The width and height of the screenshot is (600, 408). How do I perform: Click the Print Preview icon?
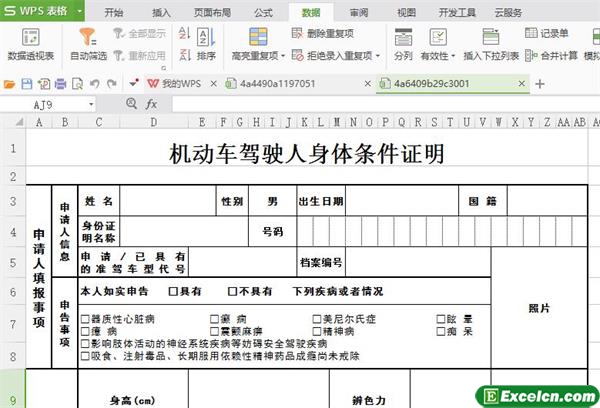click(x=78, y=84)
